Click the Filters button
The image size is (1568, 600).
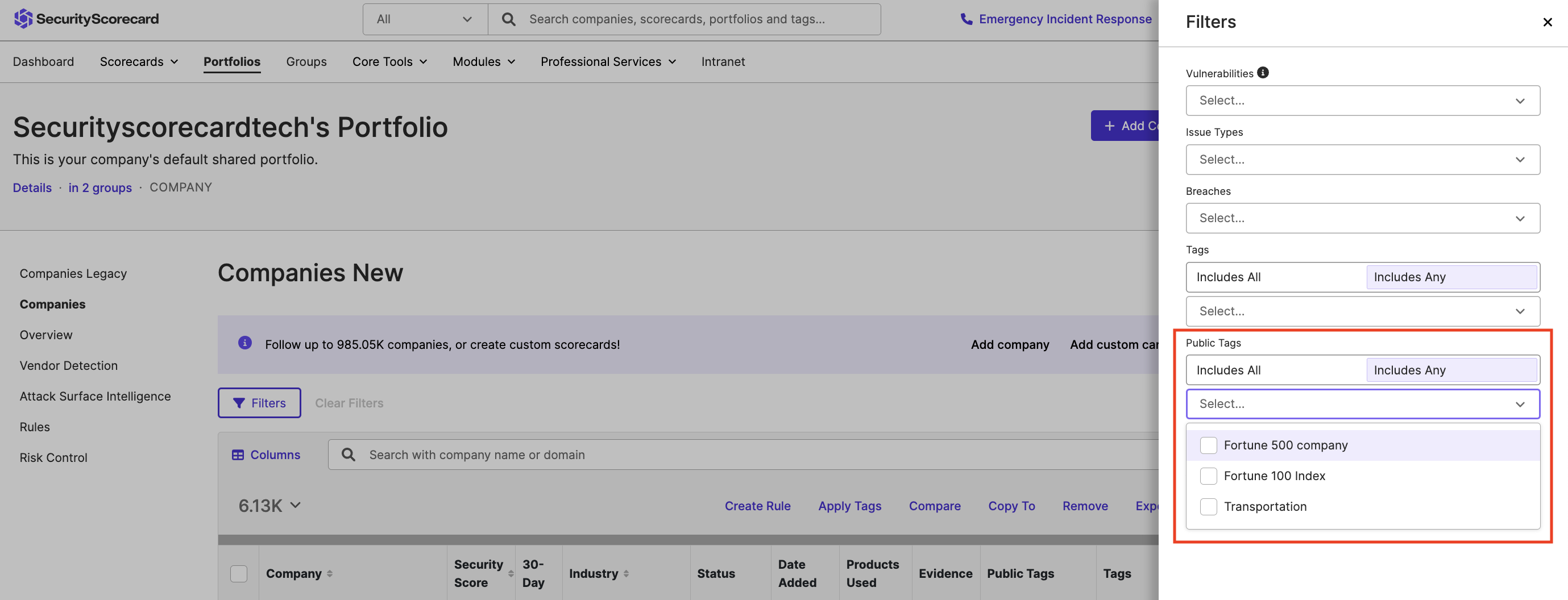coord(259,403)
